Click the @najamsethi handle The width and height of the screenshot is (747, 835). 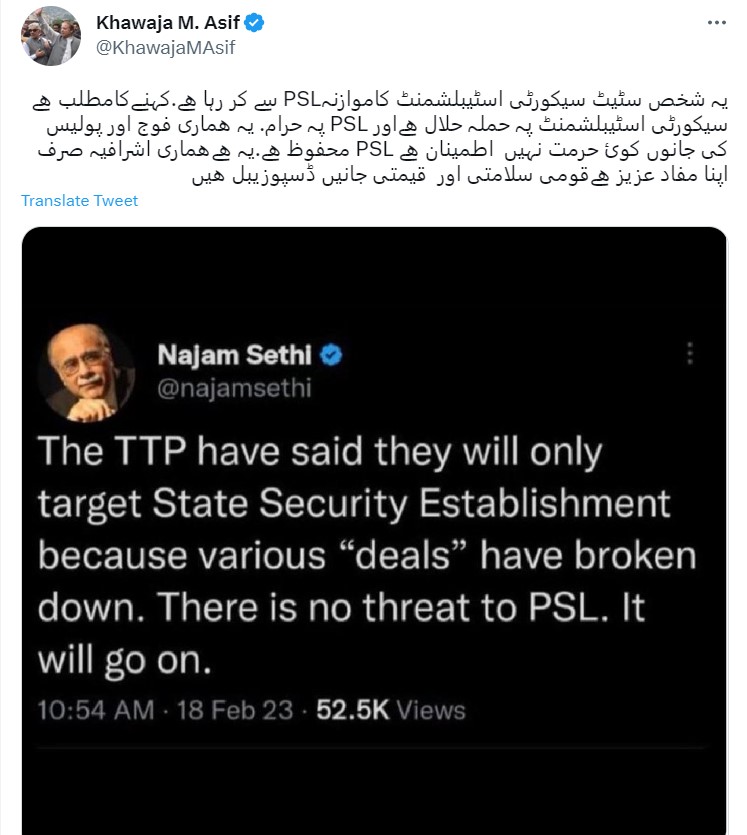coord(220,383)
